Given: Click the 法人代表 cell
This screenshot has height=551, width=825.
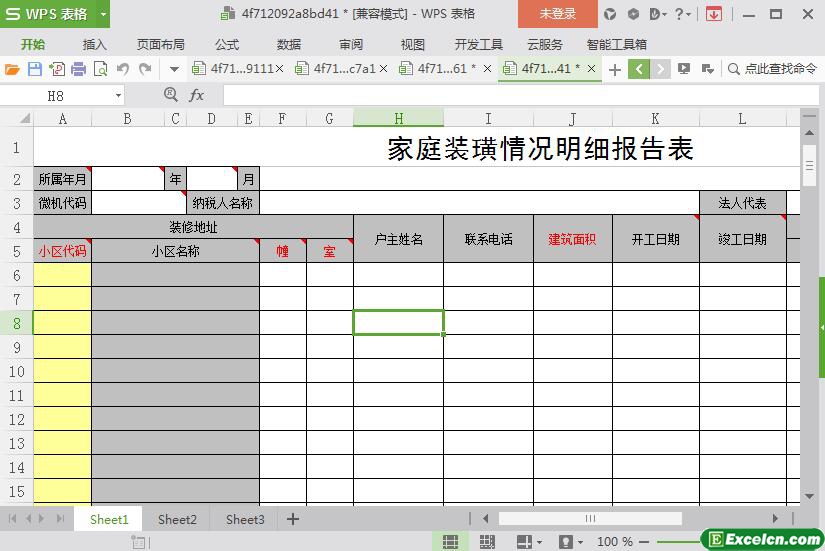Looking at the screenshot, I should 742,203.
